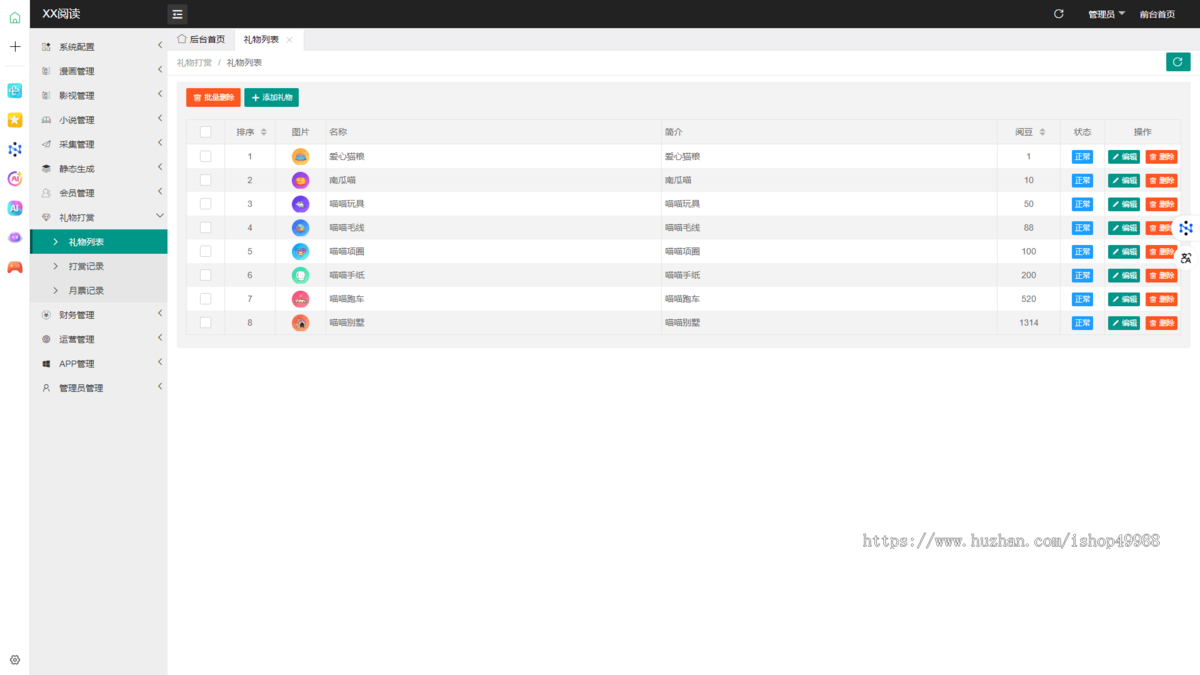Tick the checkbox for 喵喵别墅 row
Screen dimensions: 1200x675
pos(205,323)
